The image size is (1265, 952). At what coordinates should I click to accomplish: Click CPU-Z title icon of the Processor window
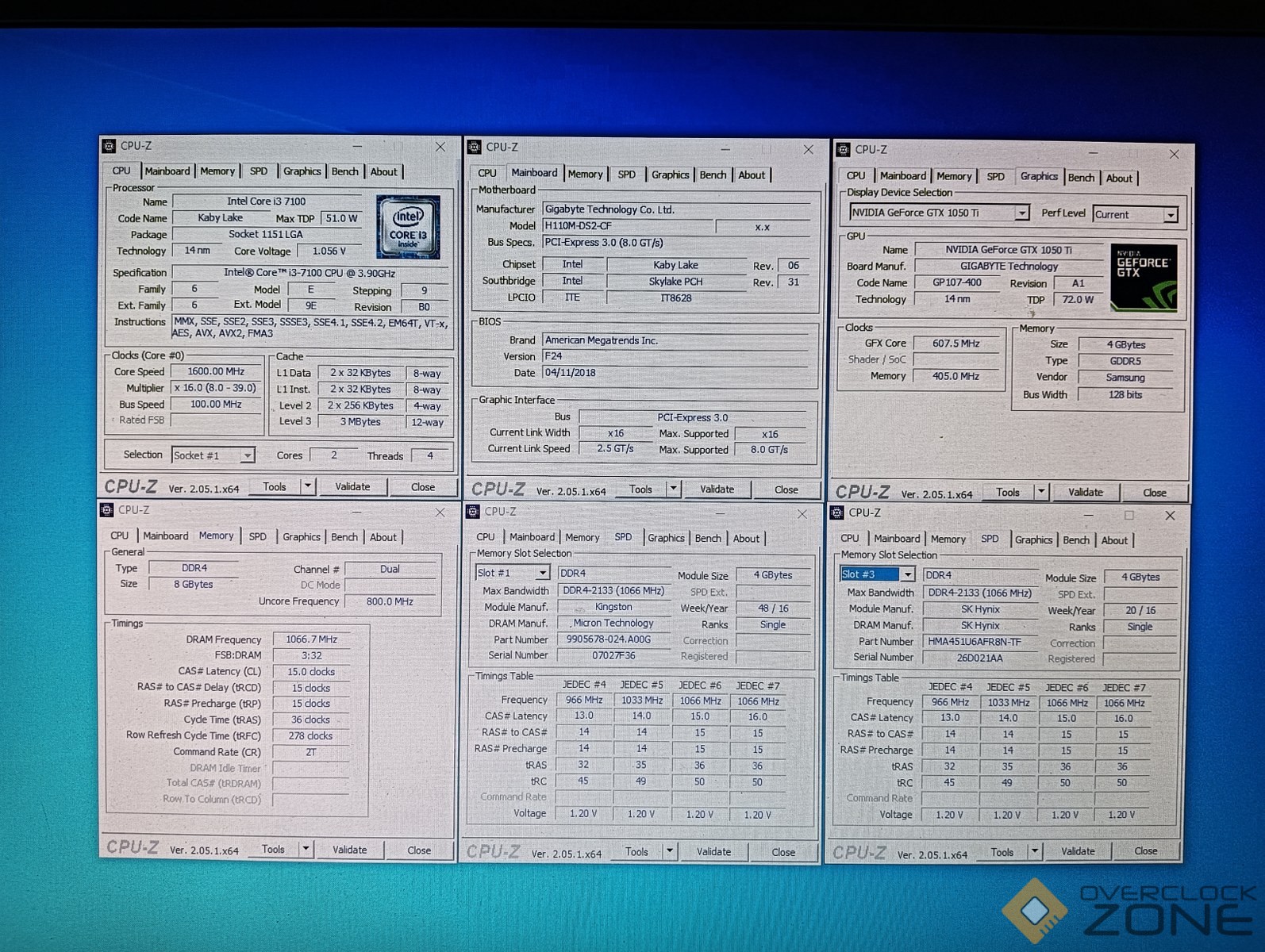[x=109, y=146]
